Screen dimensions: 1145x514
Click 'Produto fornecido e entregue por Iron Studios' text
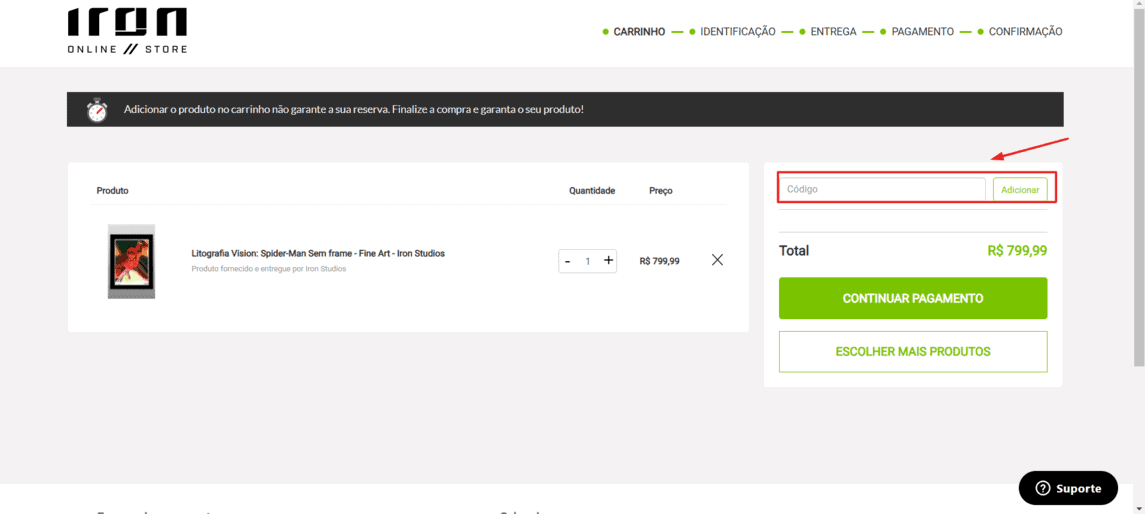tap(269, 269)
